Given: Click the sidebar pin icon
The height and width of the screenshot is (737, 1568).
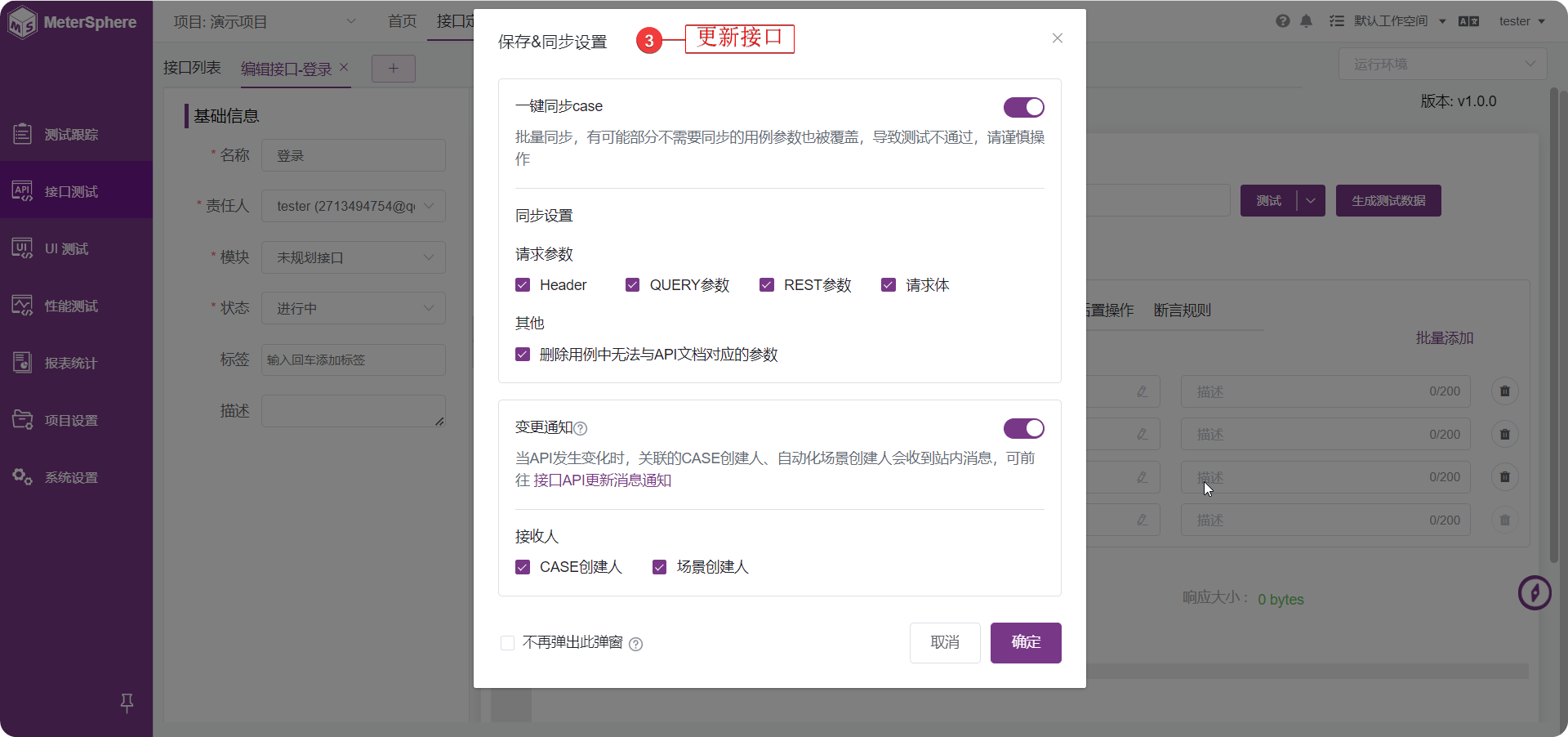Looking at the screenshot, I should coord(127,703).
